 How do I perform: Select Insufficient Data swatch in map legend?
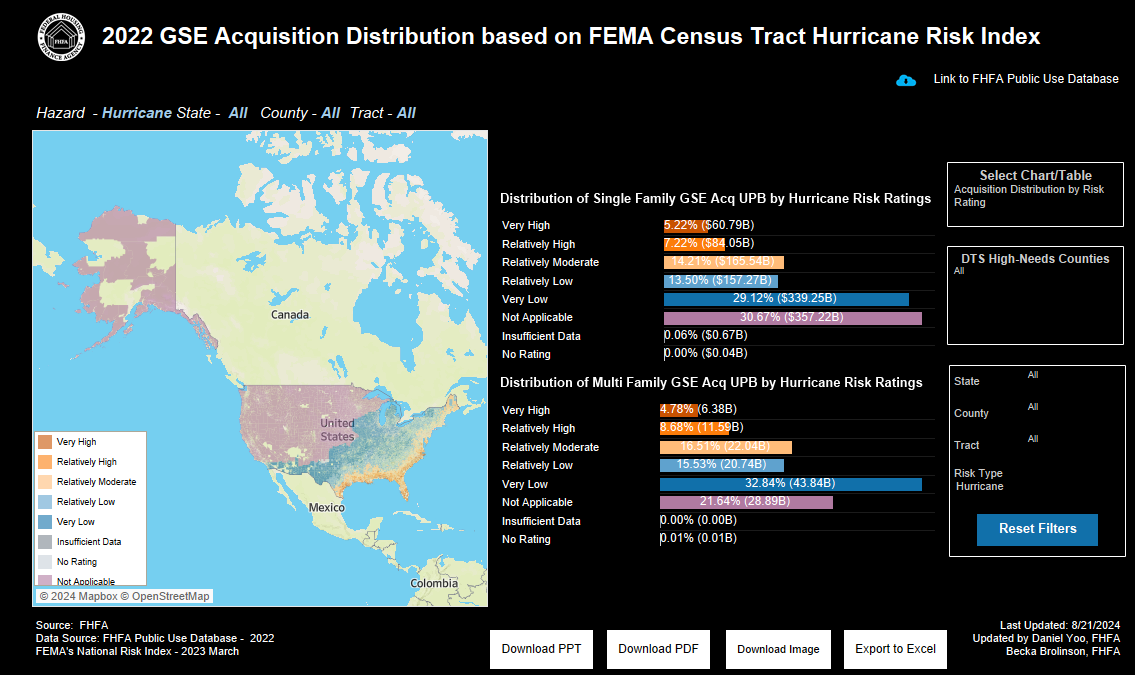45,542
